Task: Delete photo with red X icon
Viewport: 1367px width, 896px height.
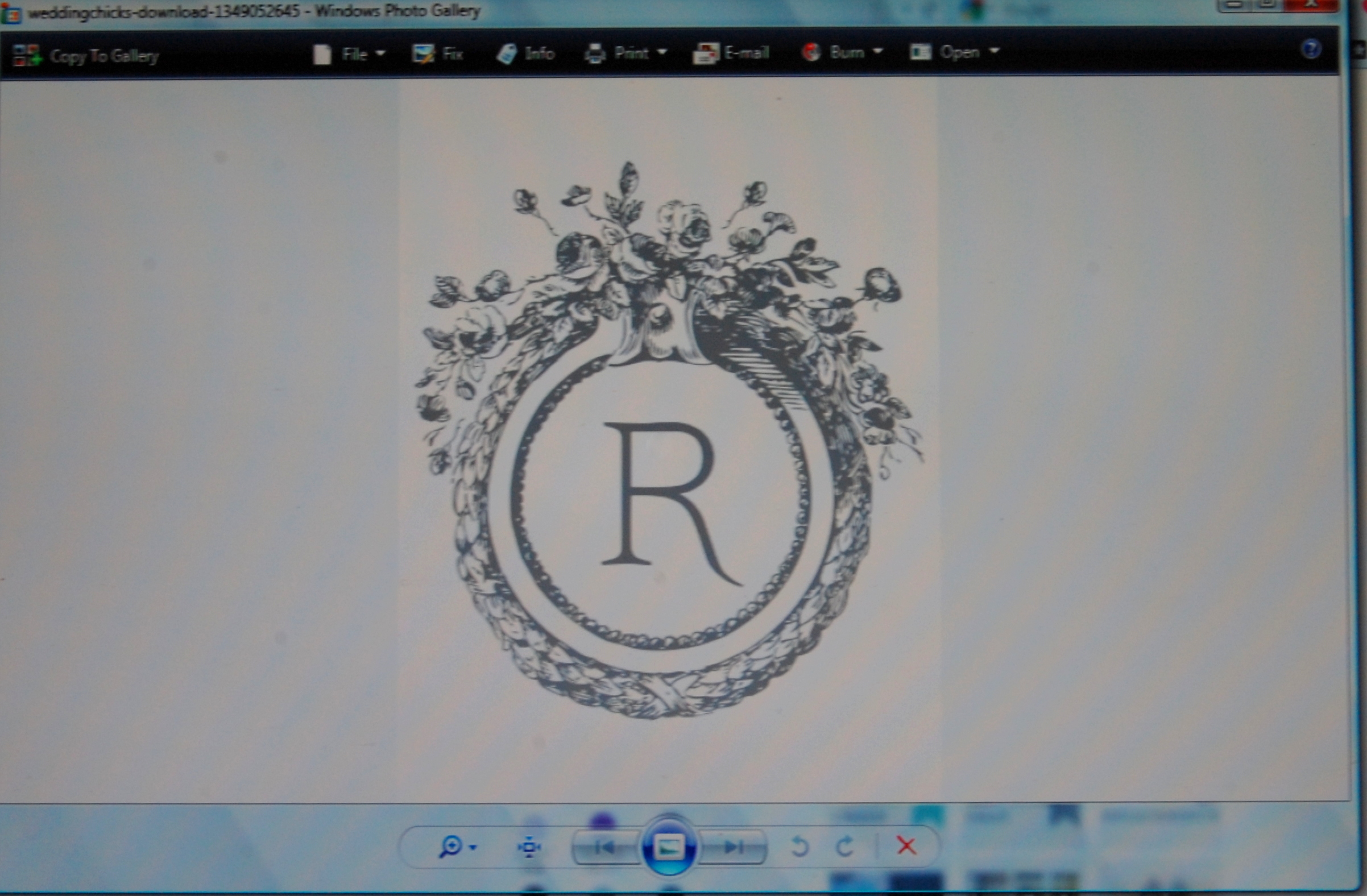Action: click(x=906, y=845)
